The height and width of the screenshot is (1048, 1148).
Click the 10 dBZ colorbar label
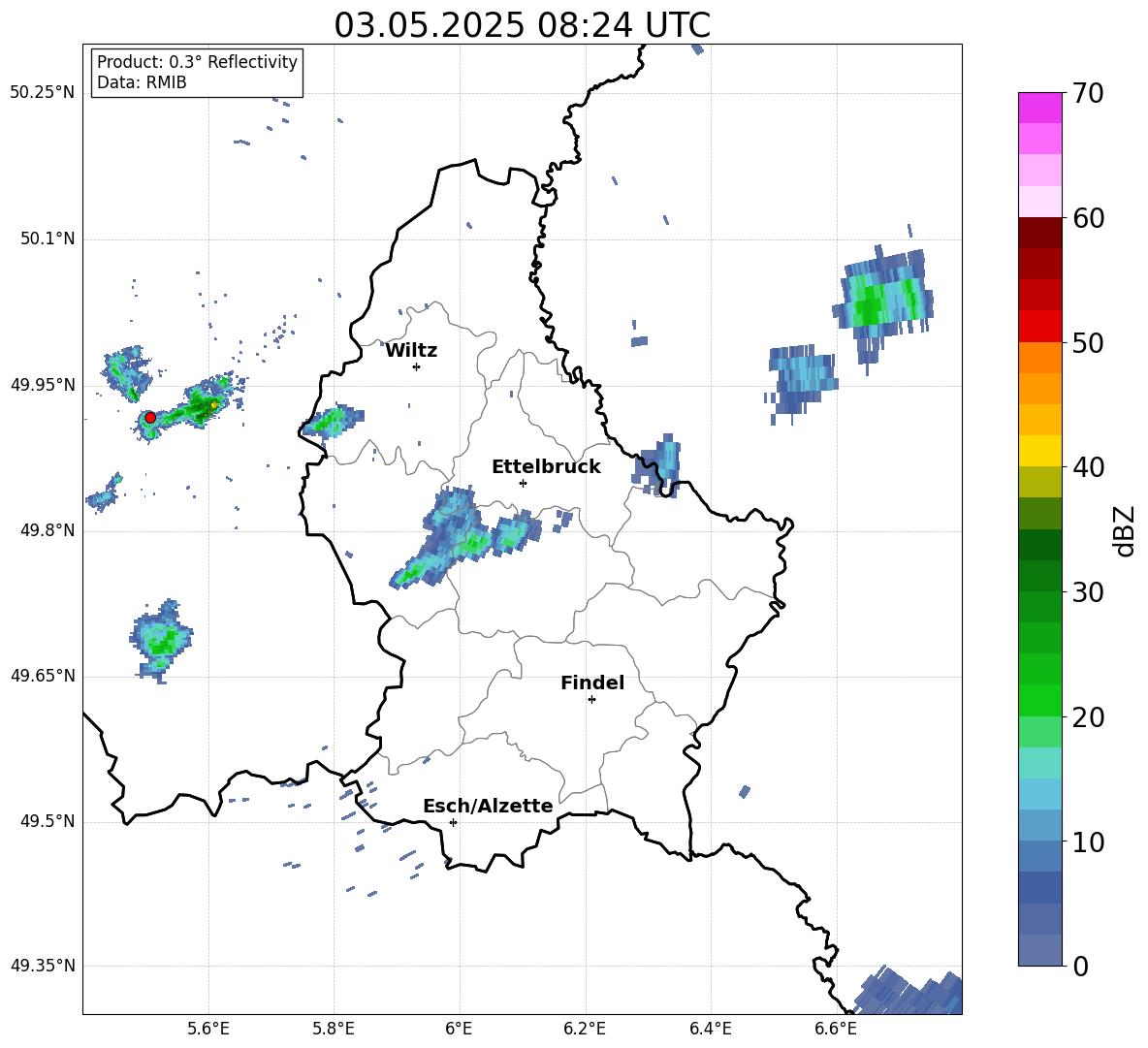pyautogui.click(x=1087, y=842)
